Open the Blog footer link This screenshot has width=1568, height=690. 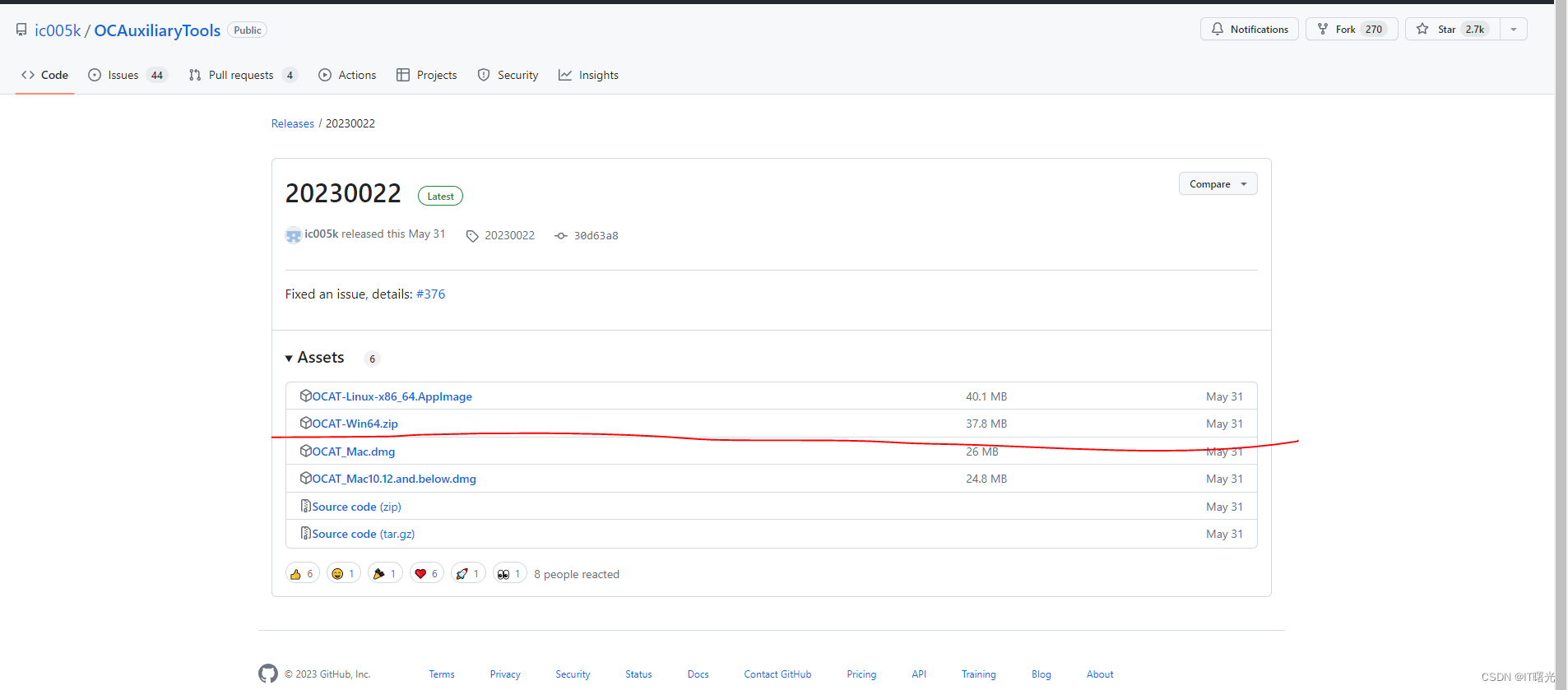1041,674
